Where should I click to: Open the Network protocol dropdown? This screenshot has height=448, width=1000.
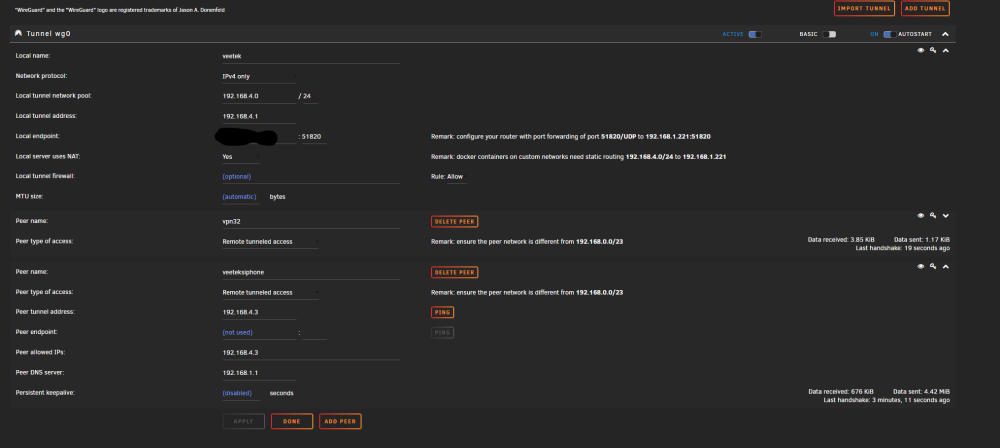(258, 77)
